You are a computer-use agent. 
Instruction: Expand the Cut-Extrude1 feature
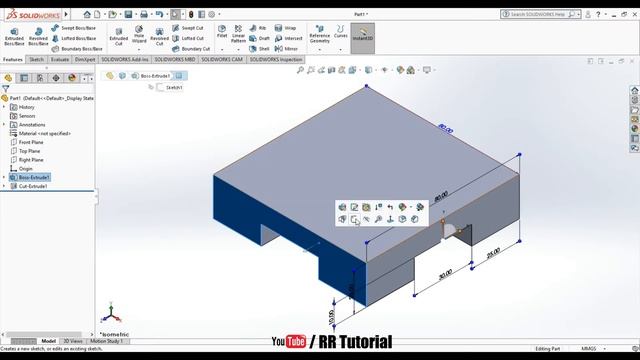pyautogui.click(x=4, y=186)
